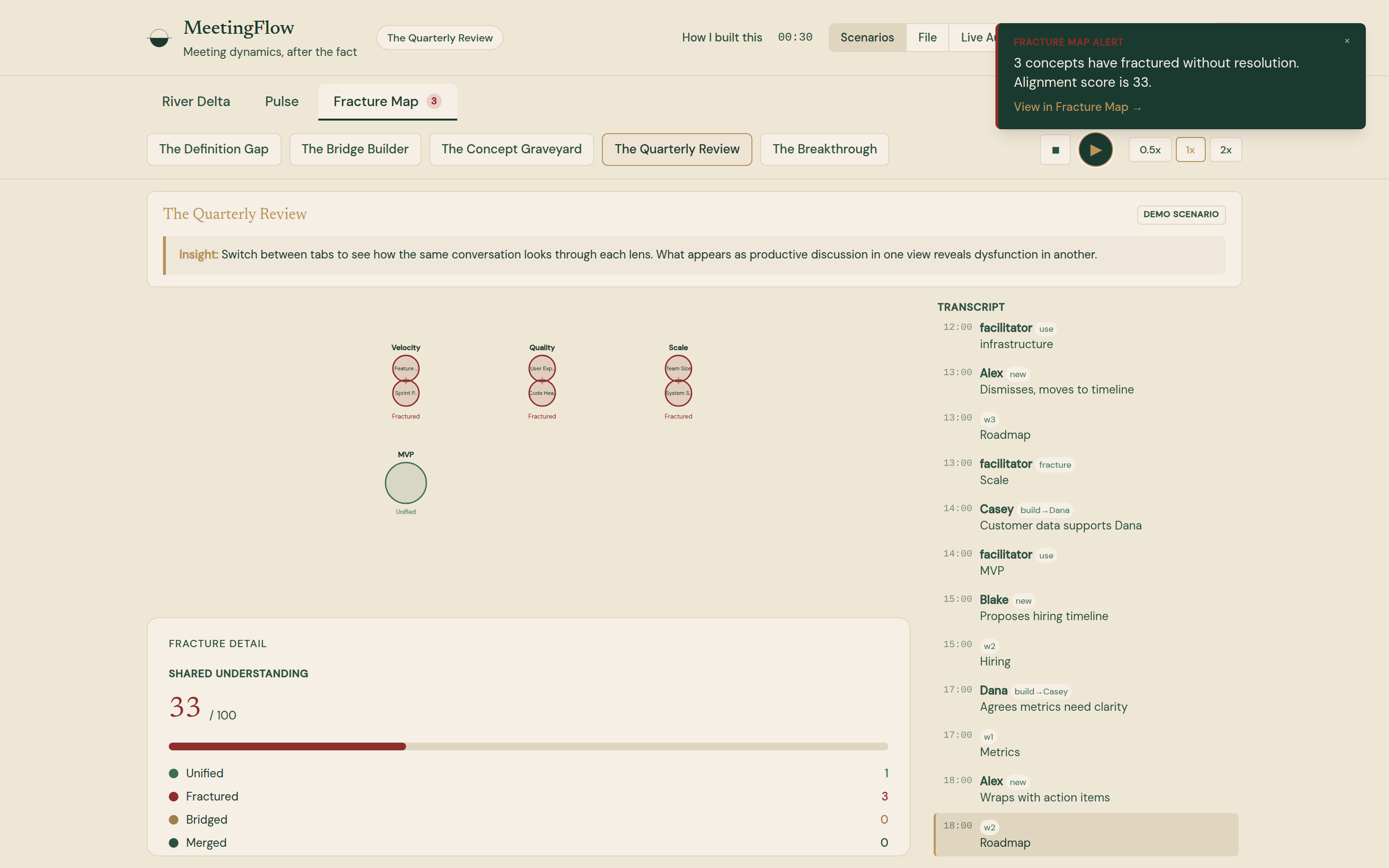Select the Feature node under Velocity
The height and width of the screenshot is (868, 1389).
click(406, 368)
